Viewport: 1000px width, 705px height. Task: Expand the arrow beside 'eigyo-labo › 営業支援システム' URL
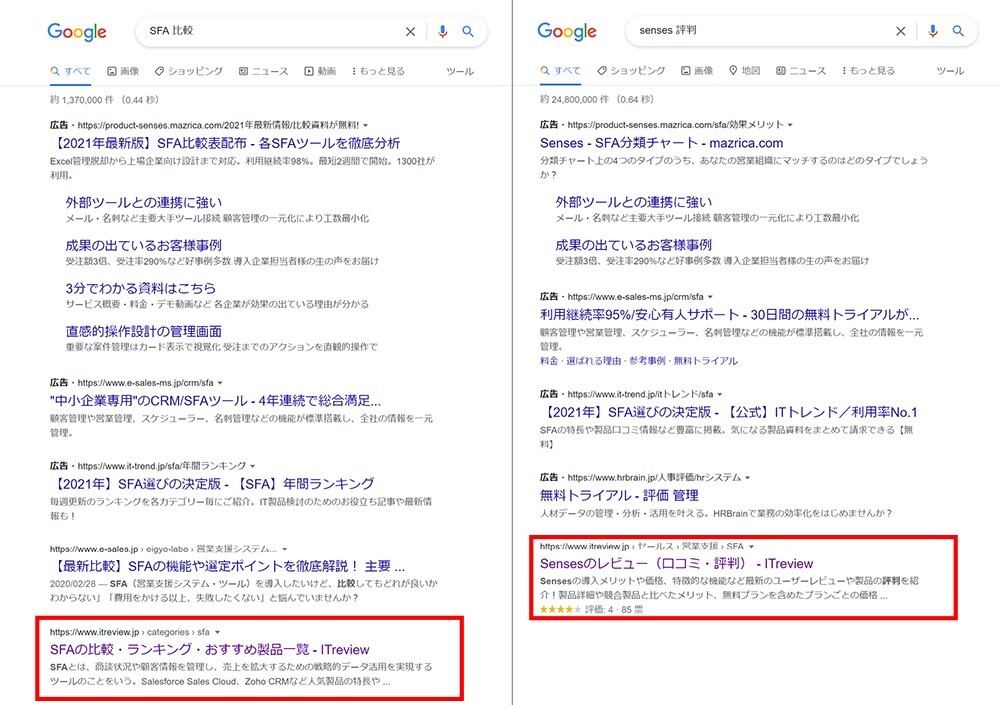point(284,549)
